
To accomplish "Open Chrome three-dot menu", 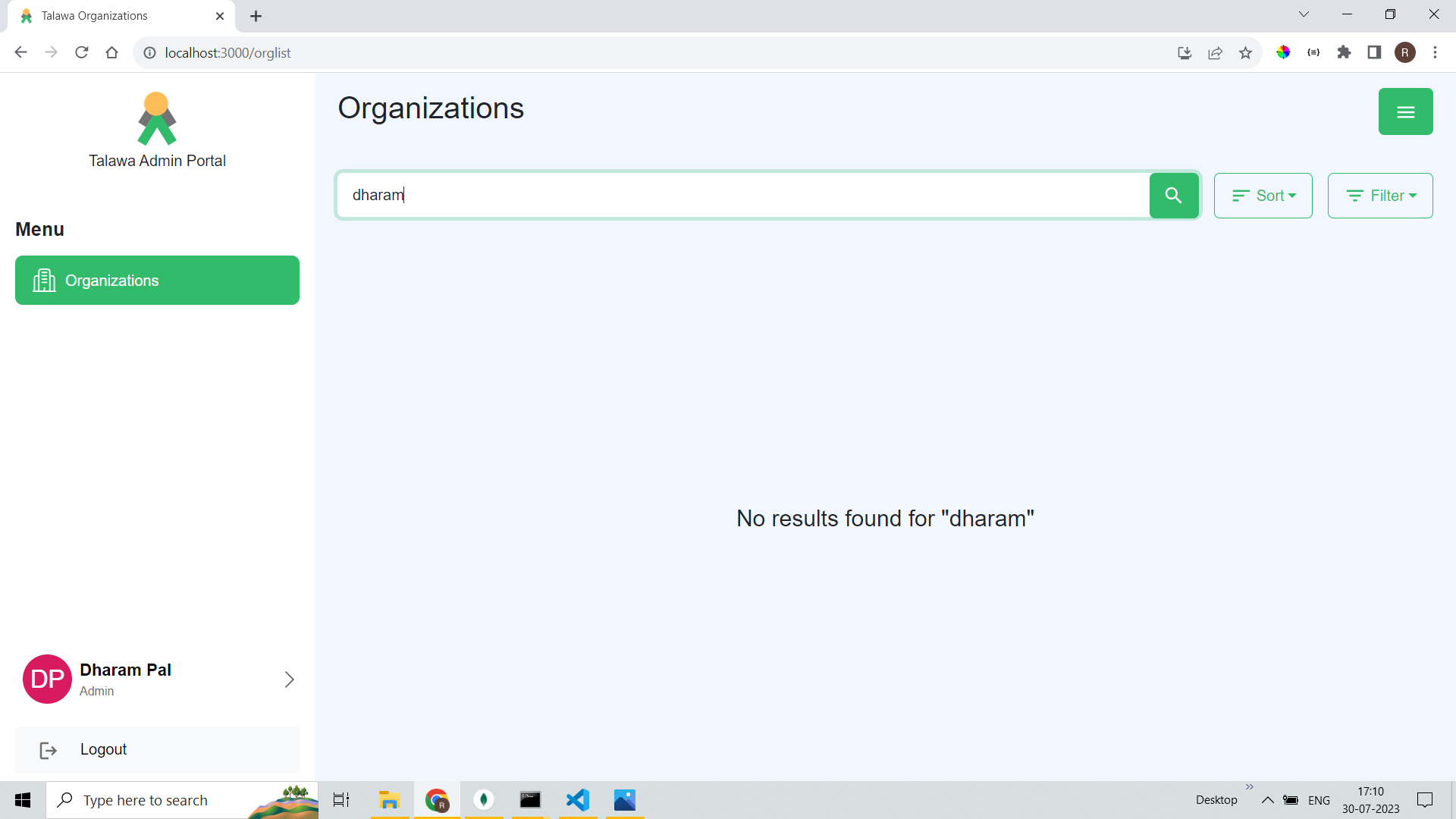I will [x=1435, y=52].
